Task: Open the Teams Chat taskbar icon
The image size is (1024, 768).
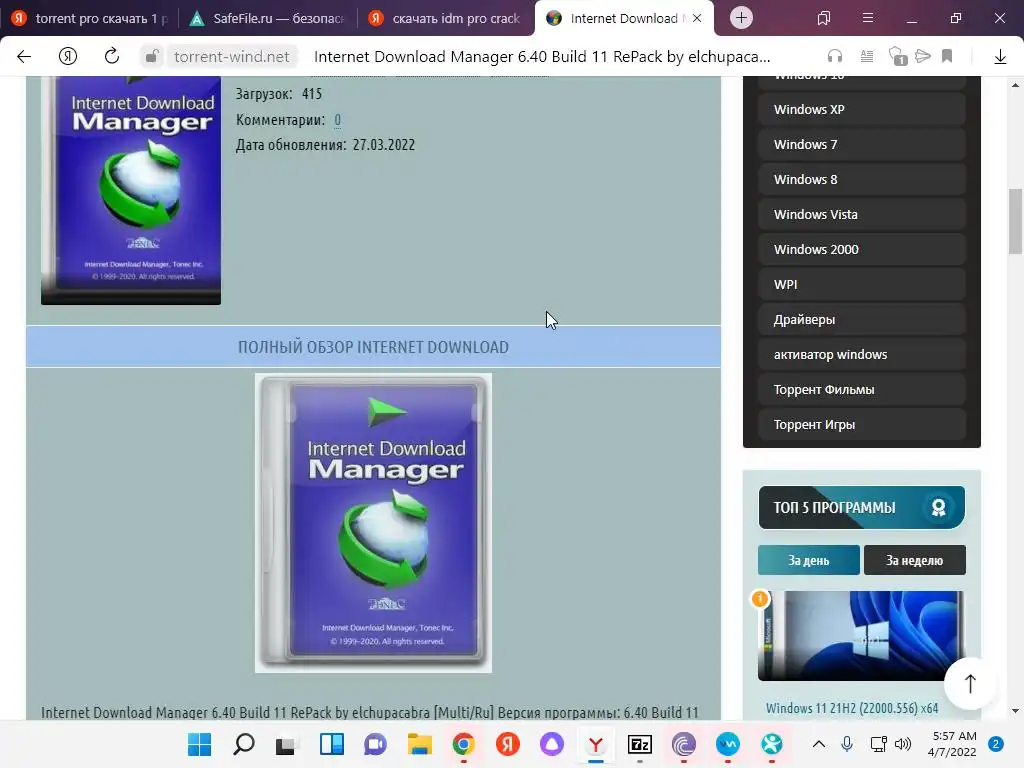Action: pyautogui.click(x=375, y=744)
